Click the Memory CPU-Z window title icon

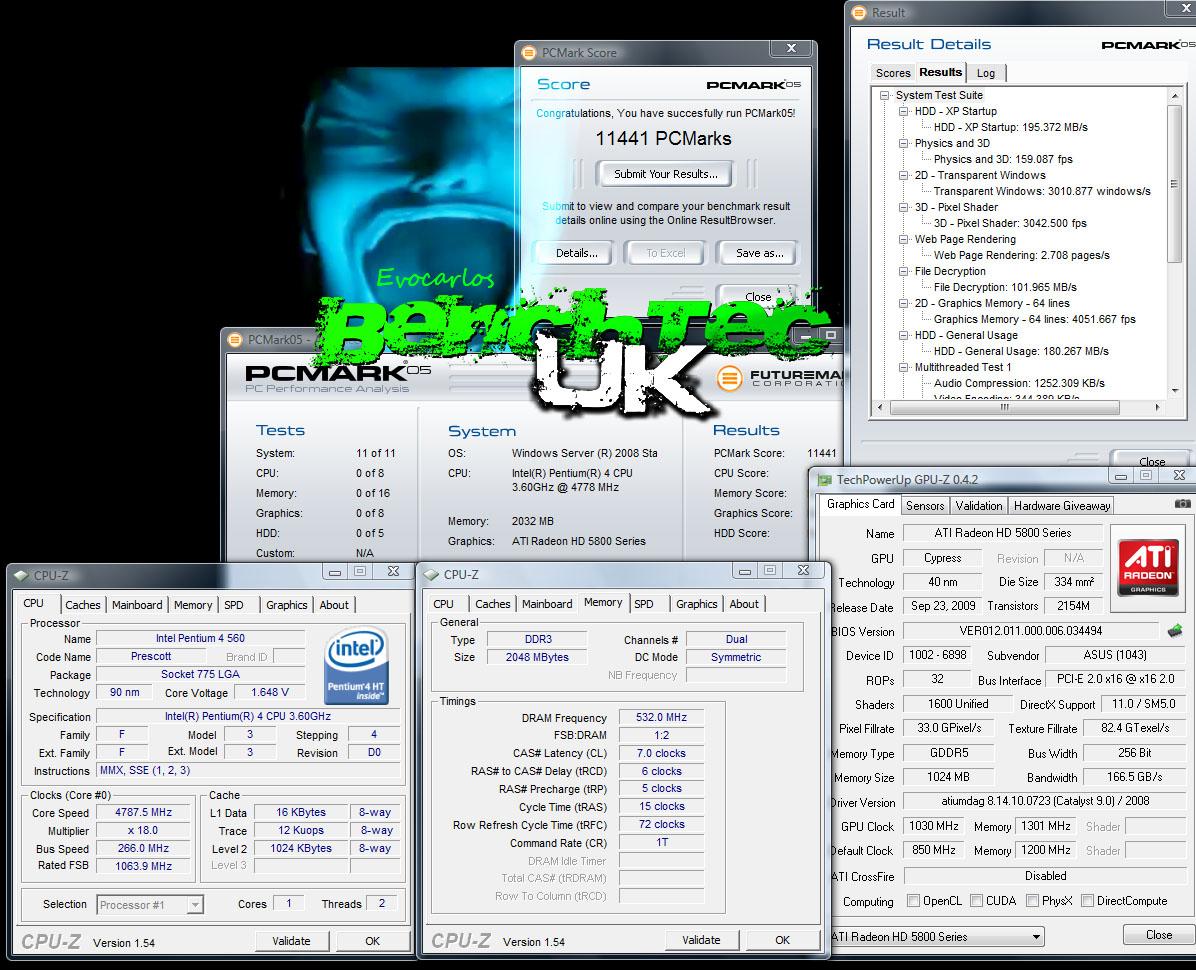(x=431, y=574)
